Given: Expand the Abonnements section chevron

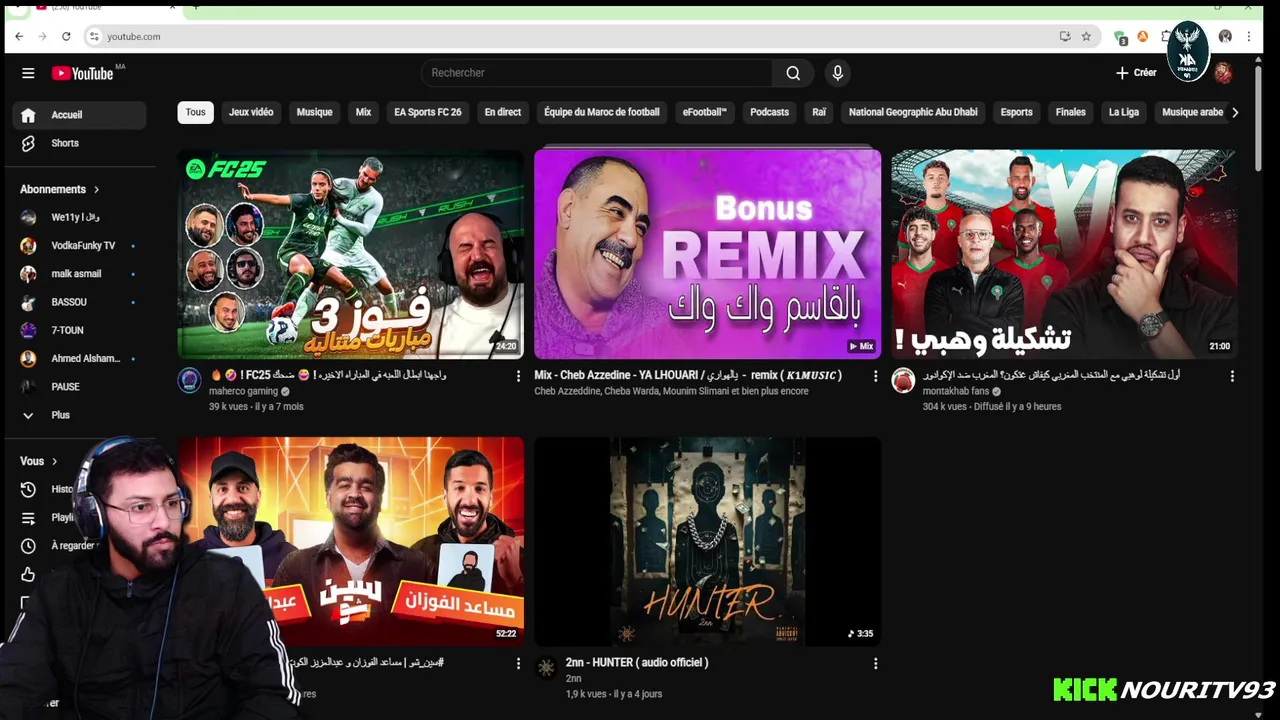Looking at the screenshot, I should tap(97, 189).
